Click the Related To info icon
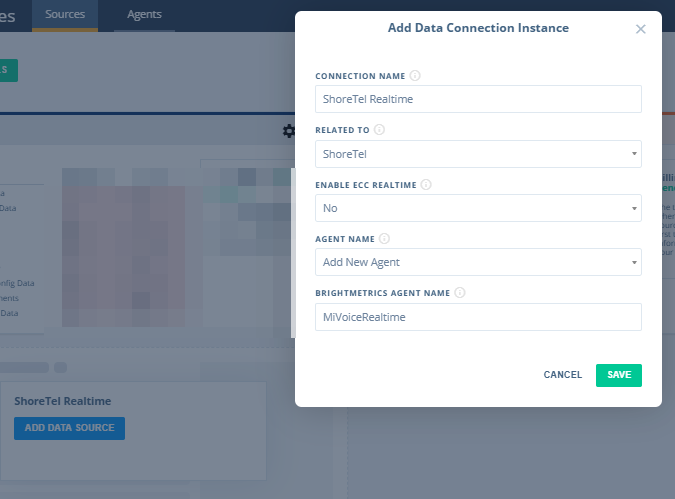The height and width of the screenshot is (499, 675). pos(379,130)
